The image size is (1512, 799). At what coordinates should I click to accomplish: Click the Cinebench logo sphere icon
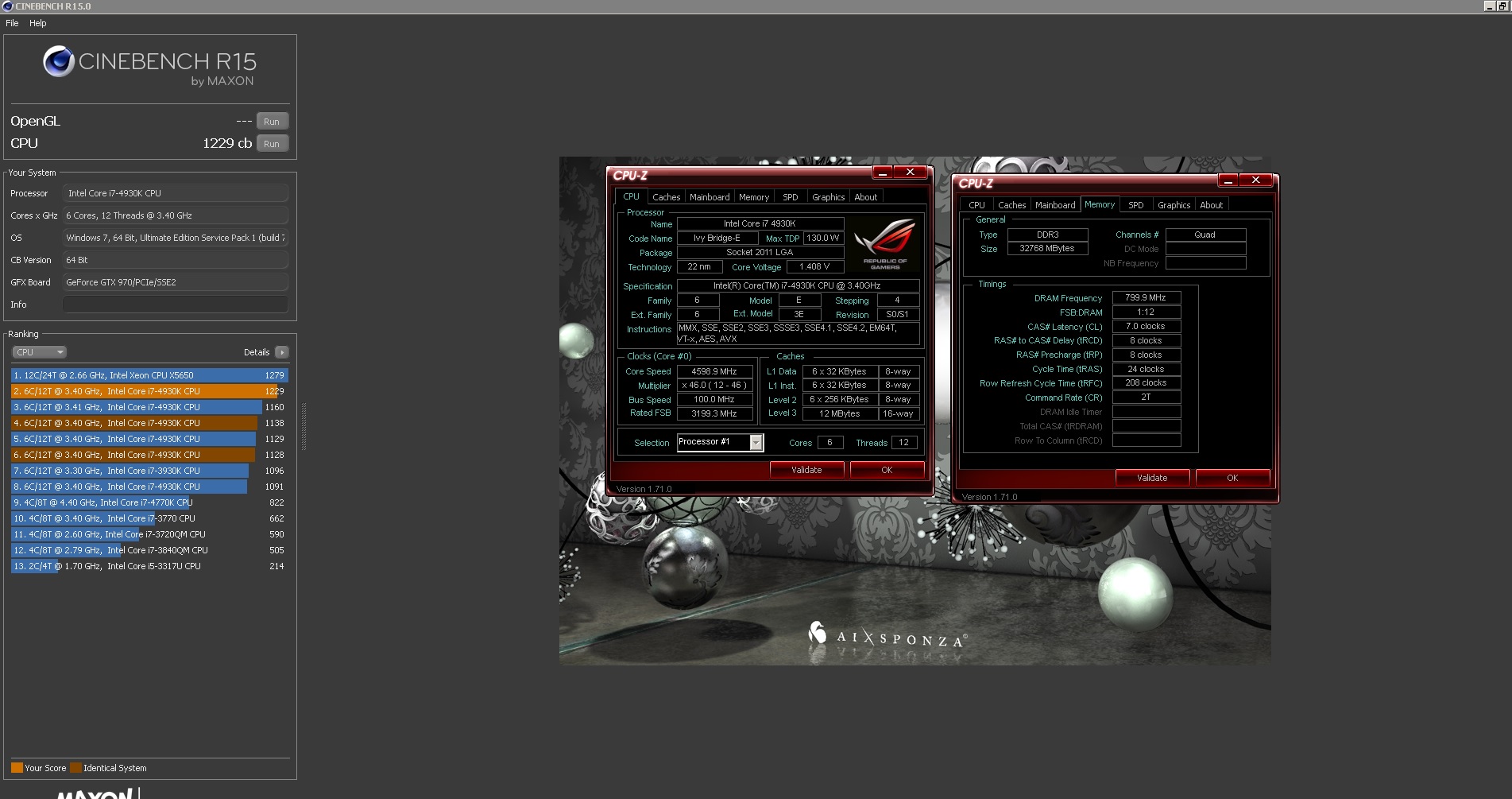pyautogui.click(x=59, y=61)
